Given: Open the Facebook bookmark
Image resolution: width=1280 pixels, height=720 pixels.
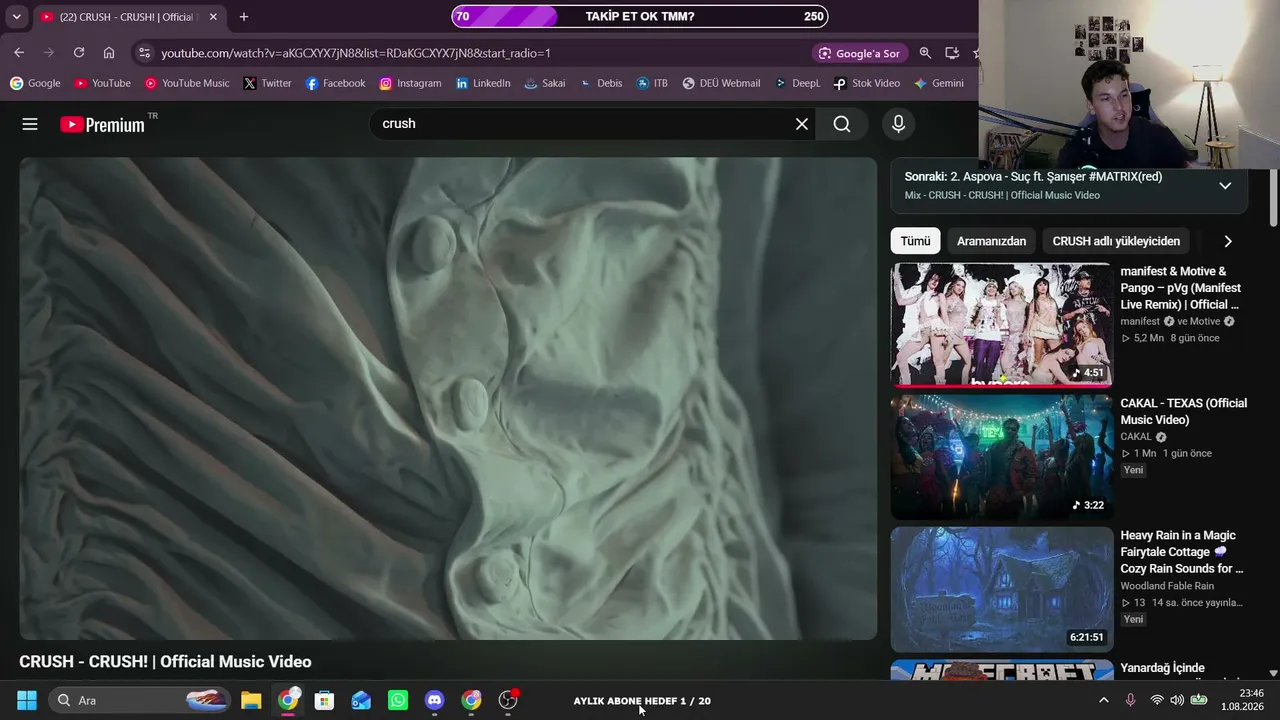Looking at the screenshot, I should (336, 83).
